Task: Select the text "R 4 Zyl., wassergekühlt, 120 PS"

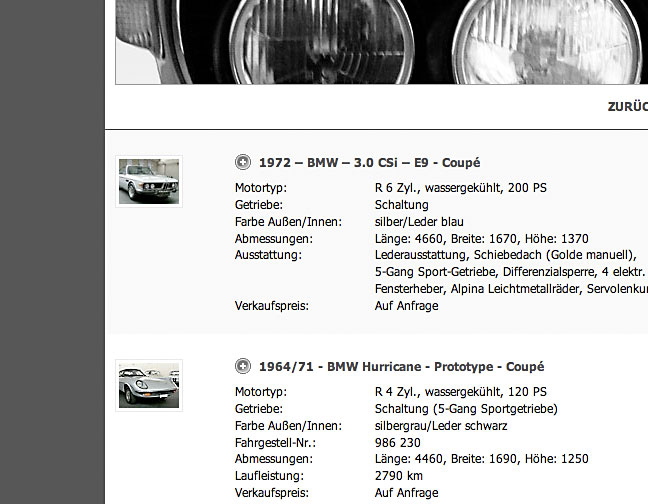Action: 460,392
